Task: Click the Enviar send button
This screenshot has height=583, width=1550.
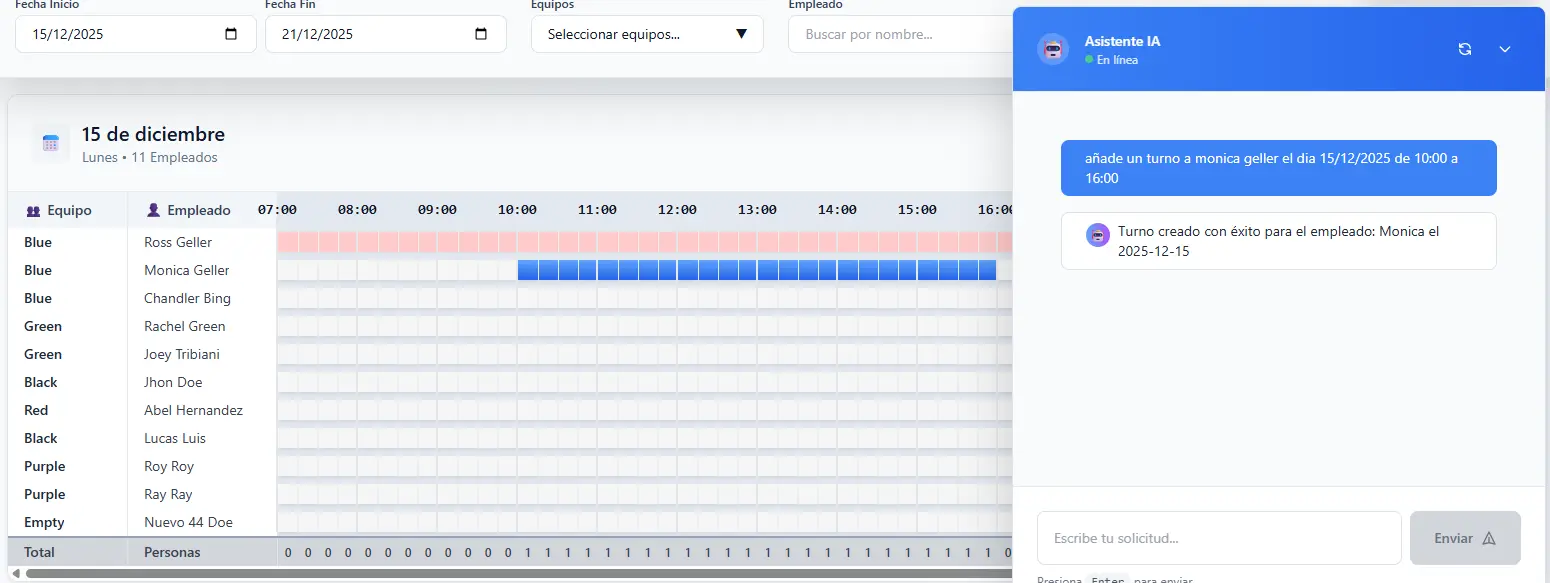Action: coord(1465,538)
